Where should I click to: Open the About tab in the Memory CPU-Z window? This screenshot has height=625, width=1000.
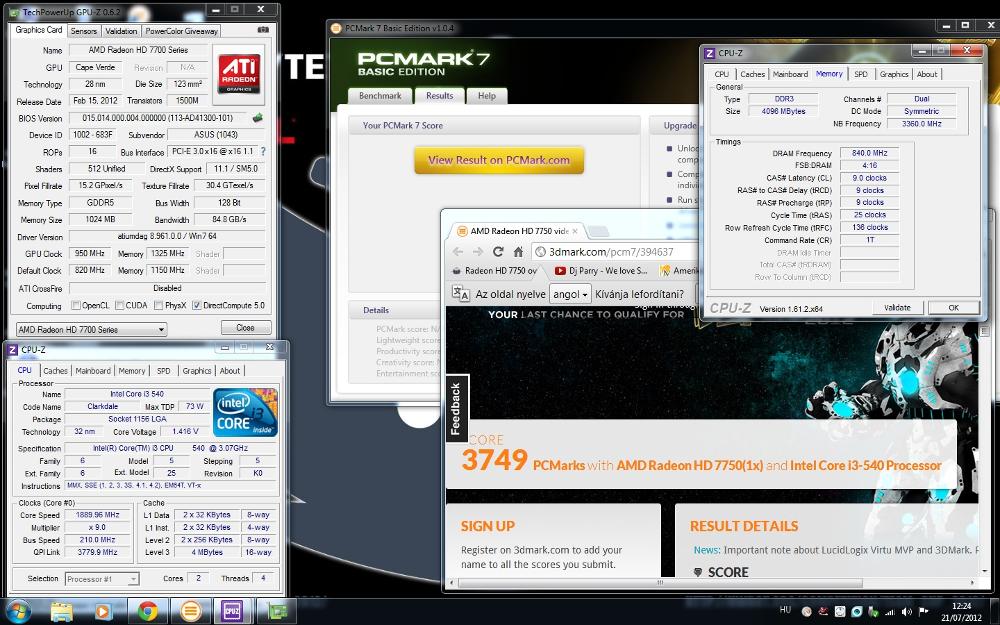tap(927, 74)
